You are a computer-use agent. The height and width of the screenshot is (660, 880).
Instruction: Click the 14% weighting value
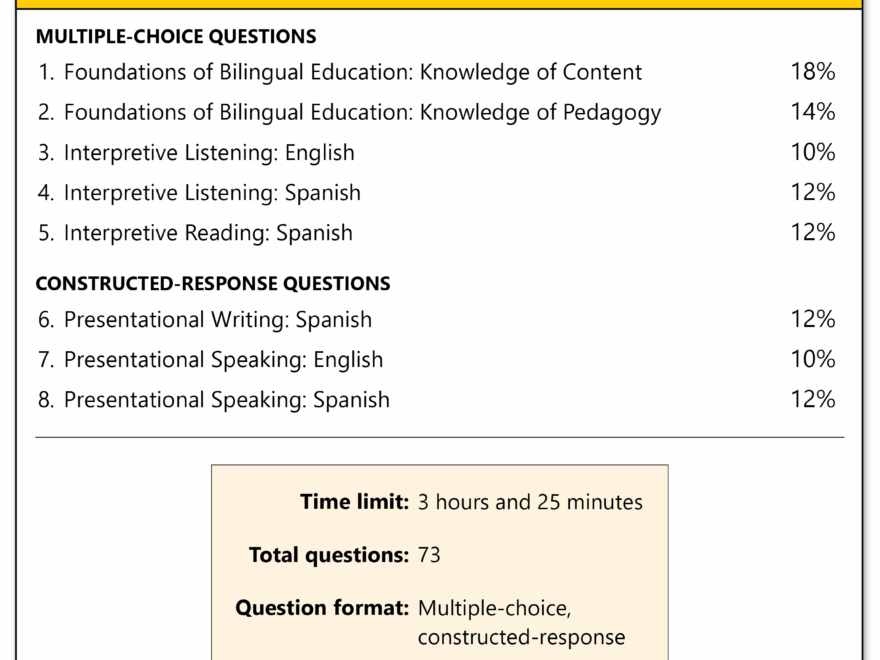tap(812, 112)
